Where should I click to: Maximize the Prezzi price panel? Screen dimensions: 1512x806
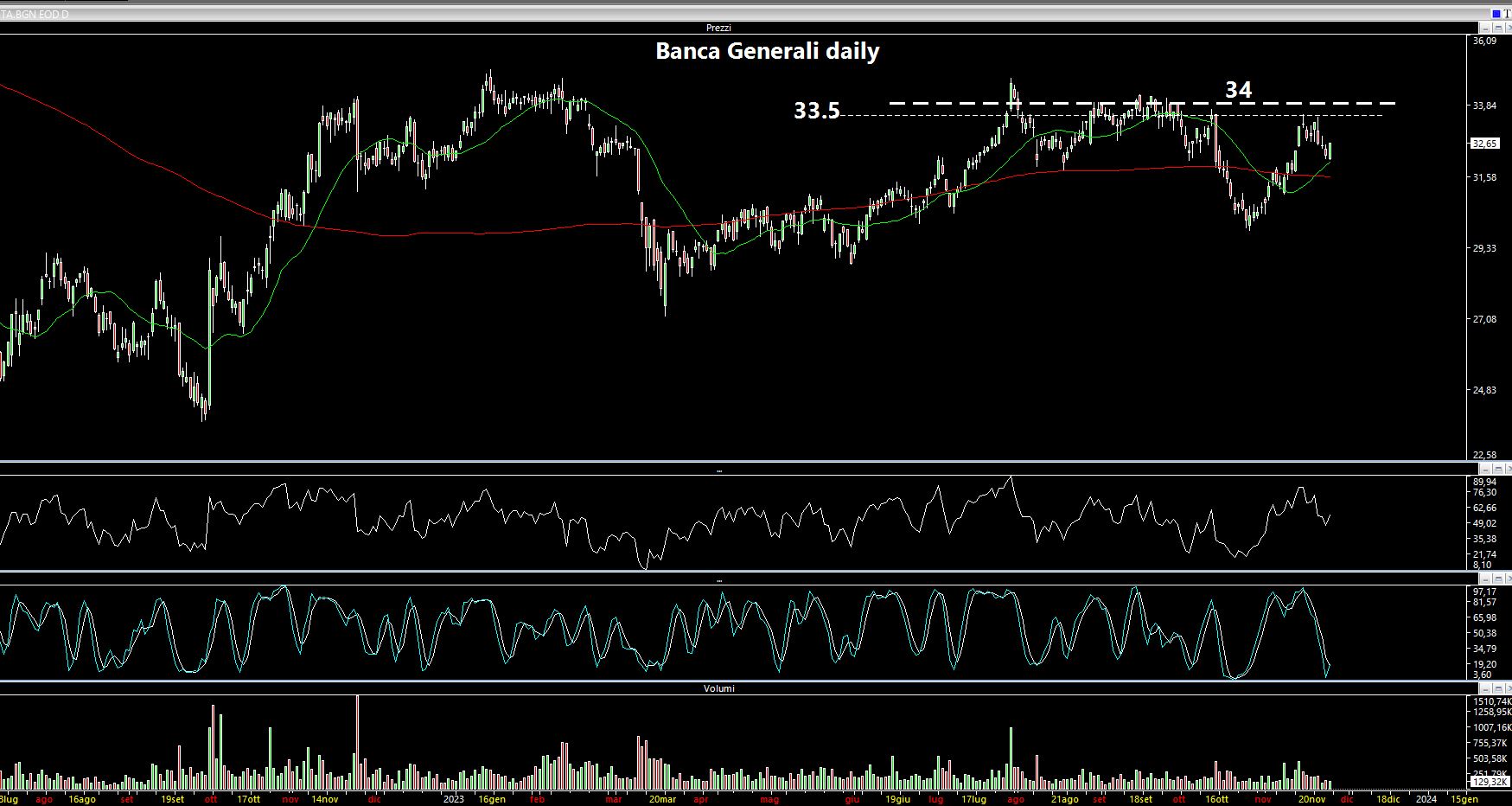coord(1498,28)
